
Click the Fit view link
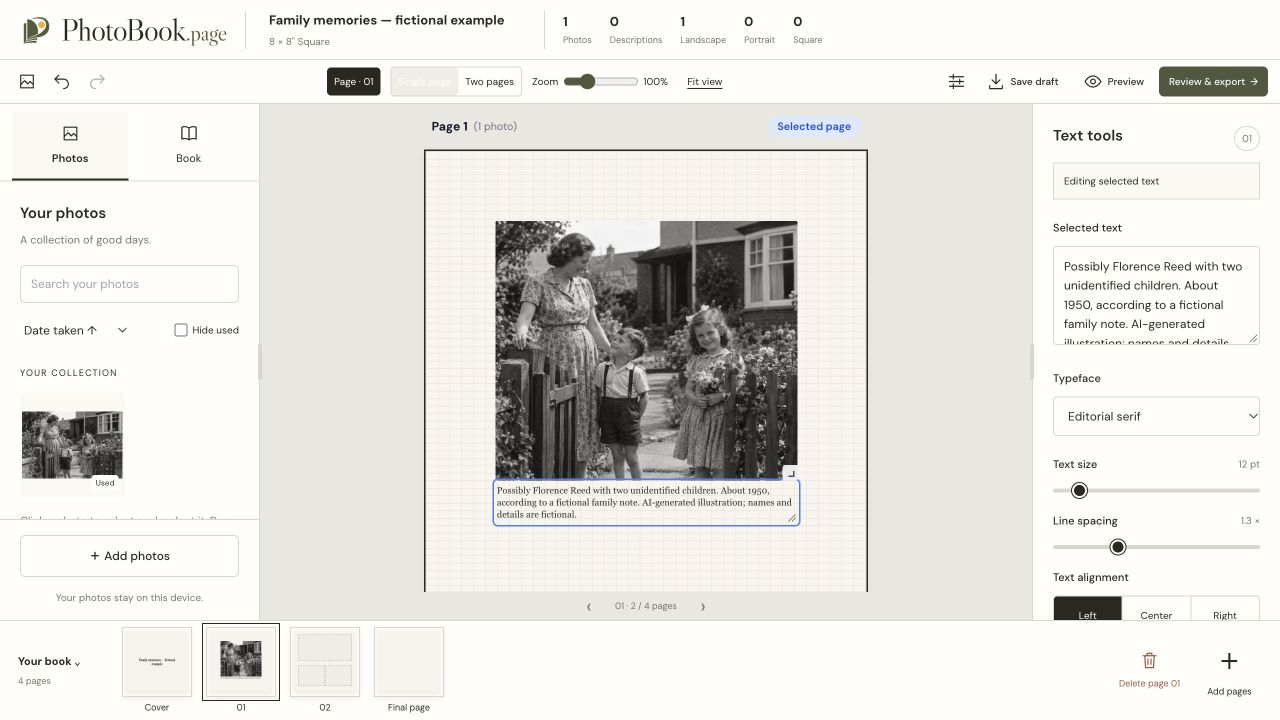pyautogui.click(x=704, y=82)
